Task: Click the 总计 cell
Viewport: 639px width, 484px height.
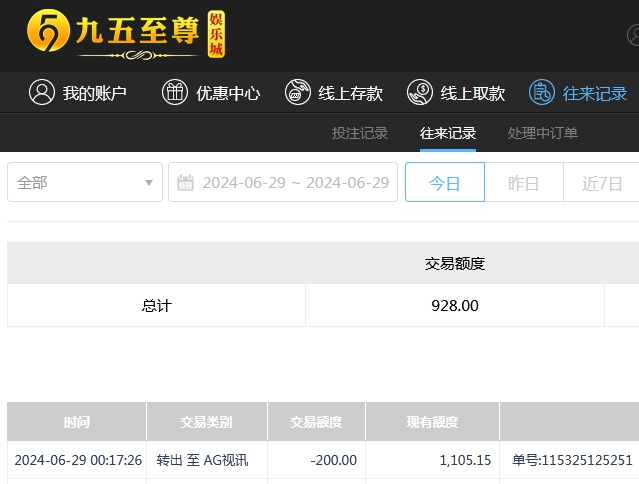Action: click(x=156, y=305)
